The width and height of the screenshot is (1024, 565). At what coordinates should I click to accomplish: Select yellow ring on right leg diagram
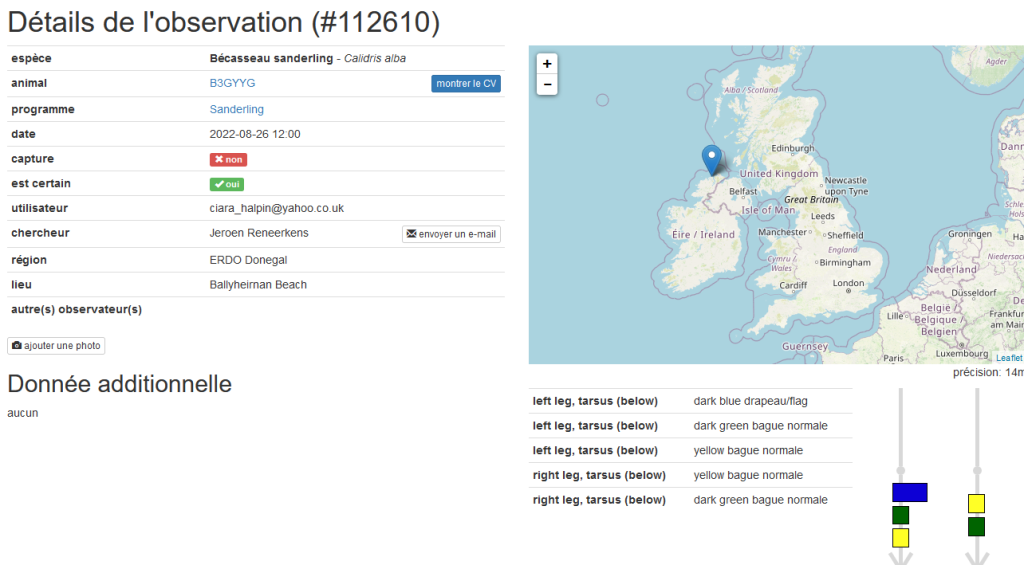point(976,503)
